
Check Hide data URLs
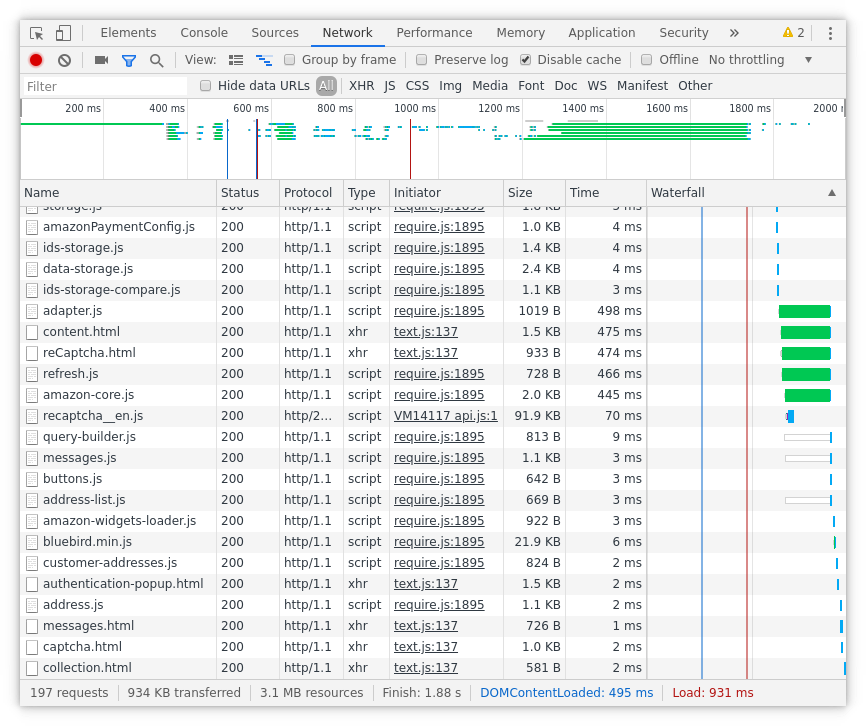click(206, 86)
